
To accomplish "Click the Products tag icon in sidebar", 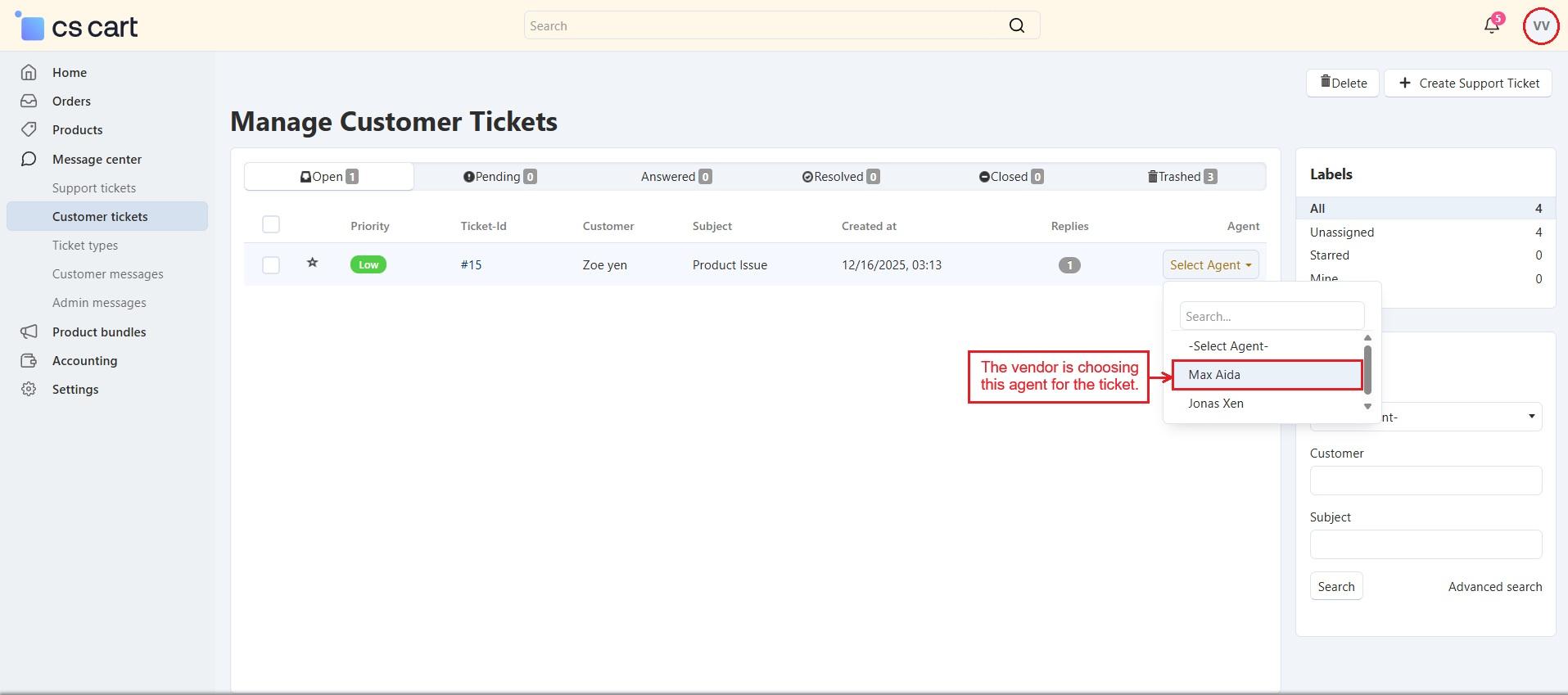I will (29, 130).
